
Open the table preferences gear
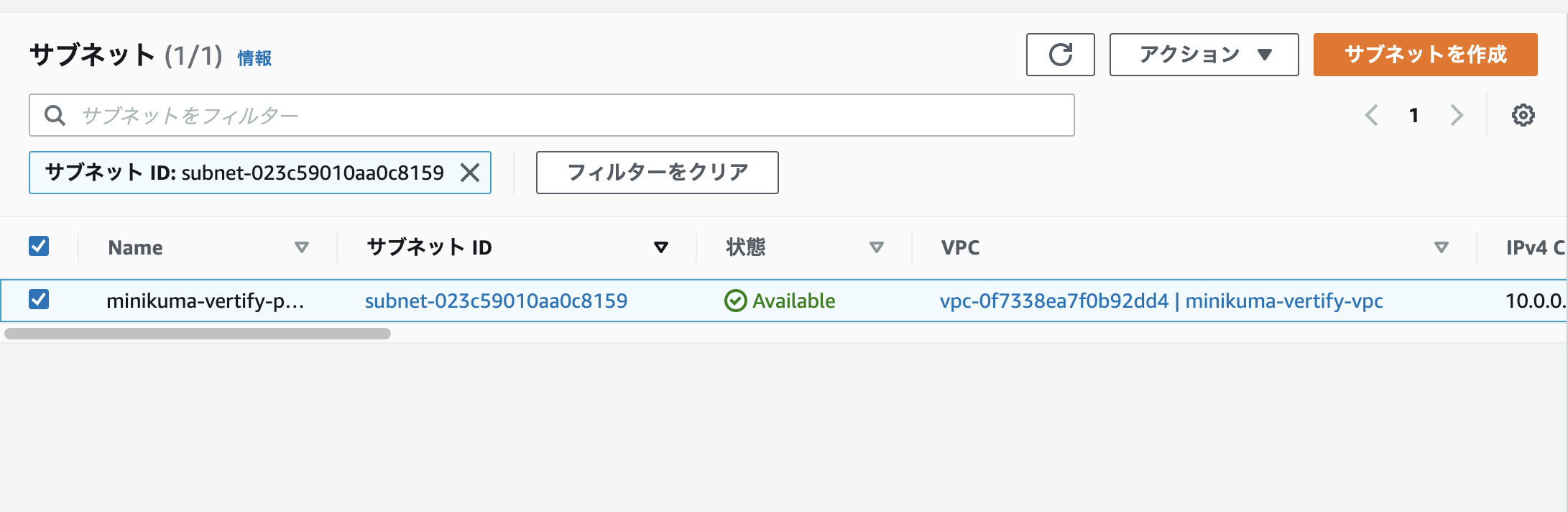pos(1525,114)
